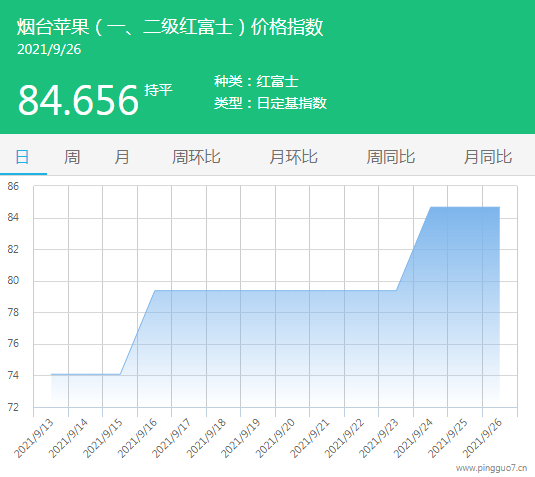
Task: Click the 2021/9/13 axis label
Action: coord(33,438)
